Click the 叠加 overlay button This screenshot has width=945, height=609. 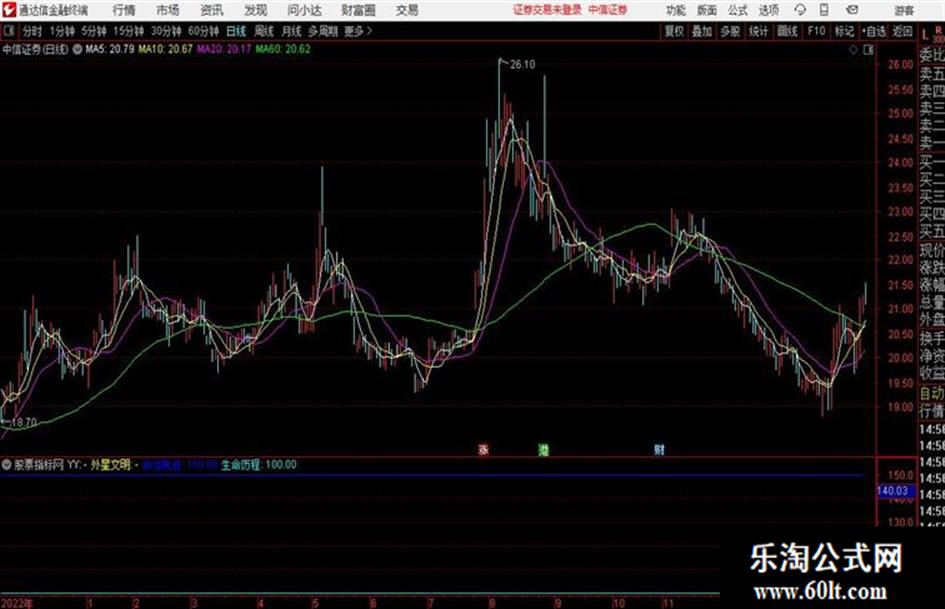(702, 31)
